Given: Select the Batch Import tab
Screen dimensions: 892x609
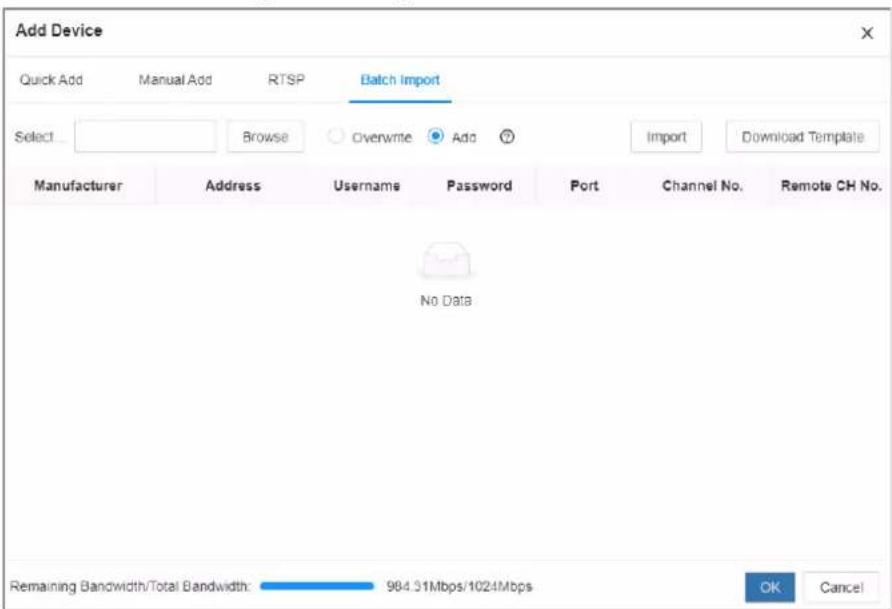Looking at the screenshot, I should coord(400,80).
